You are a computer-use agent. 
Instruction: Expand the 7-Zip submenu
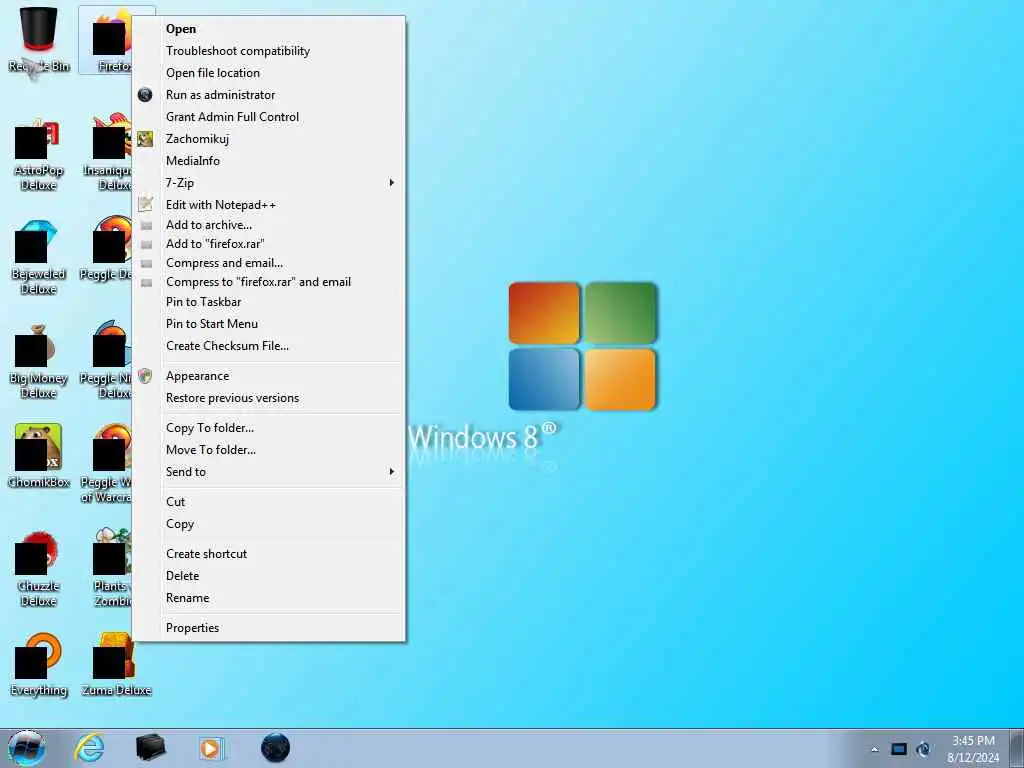point(269,183)
